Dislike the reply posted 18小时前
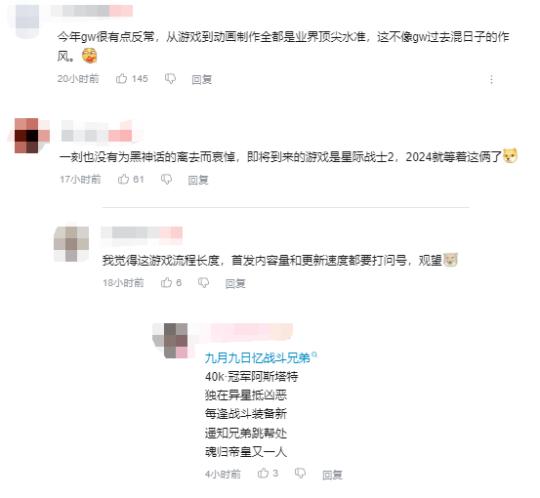 coord(204,283)
